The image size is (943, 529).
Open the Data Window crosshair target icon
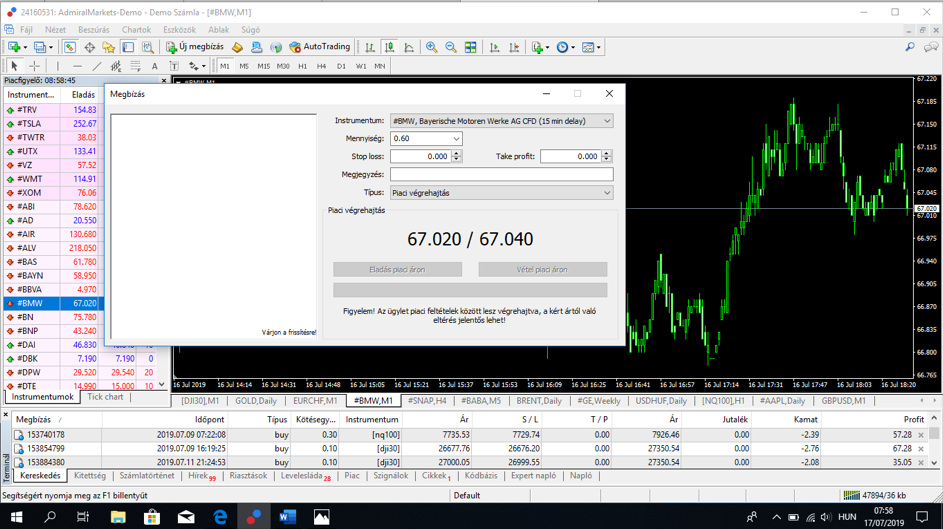90,47
